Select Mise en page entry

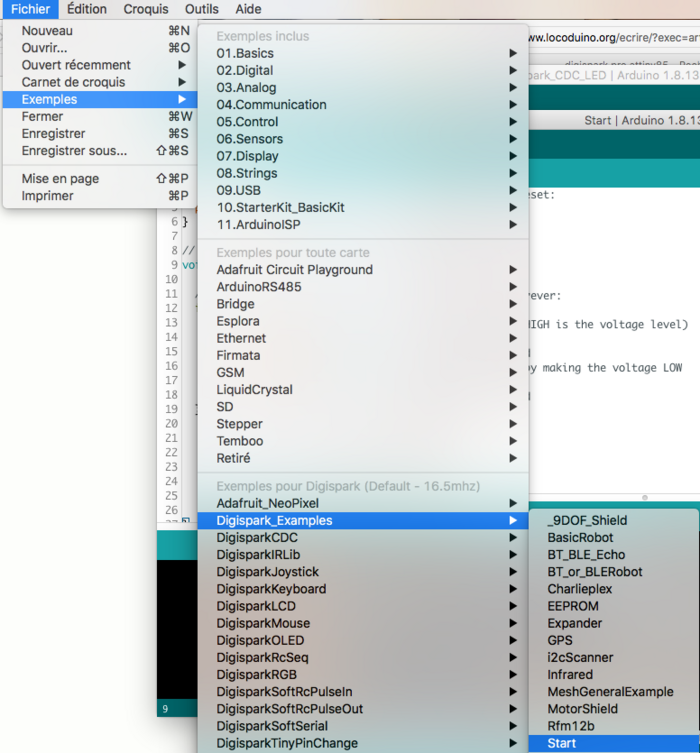100,179
